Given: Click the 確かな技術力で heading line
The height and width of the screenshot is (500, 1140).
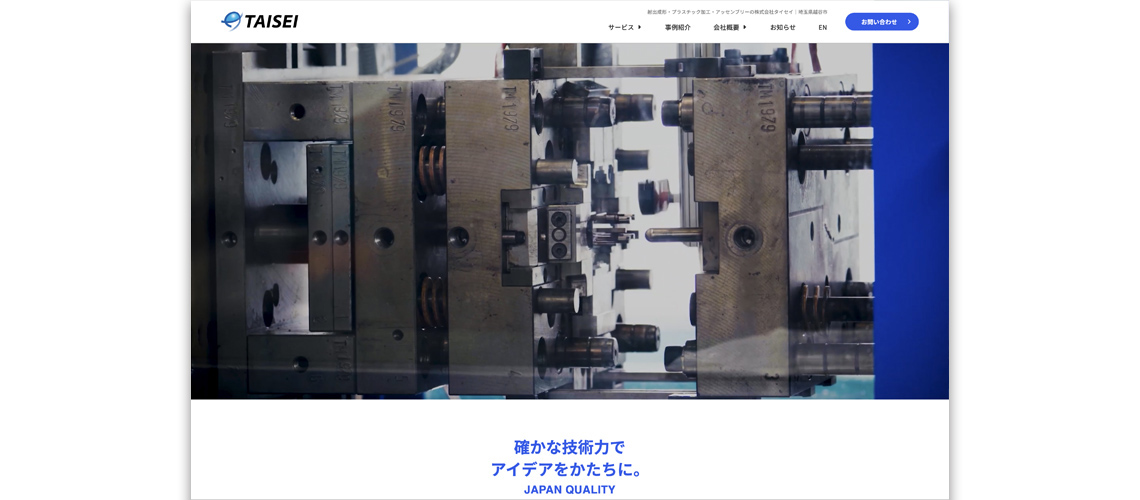Looking at the screenshot, I should [x=569, y=448].
